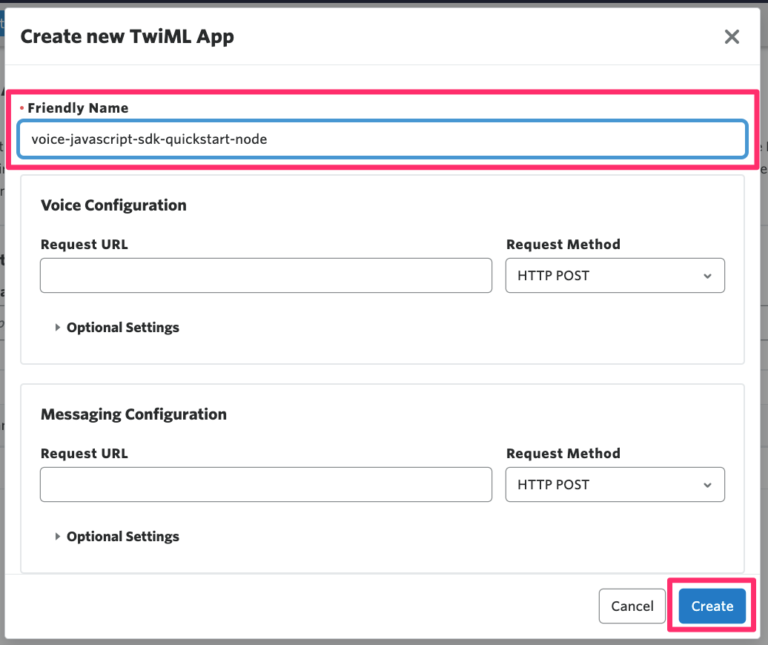The height and width of the screenshot is (645, 768).
Task: Click the Create new TwiML App title
Action: click(127, 37)
